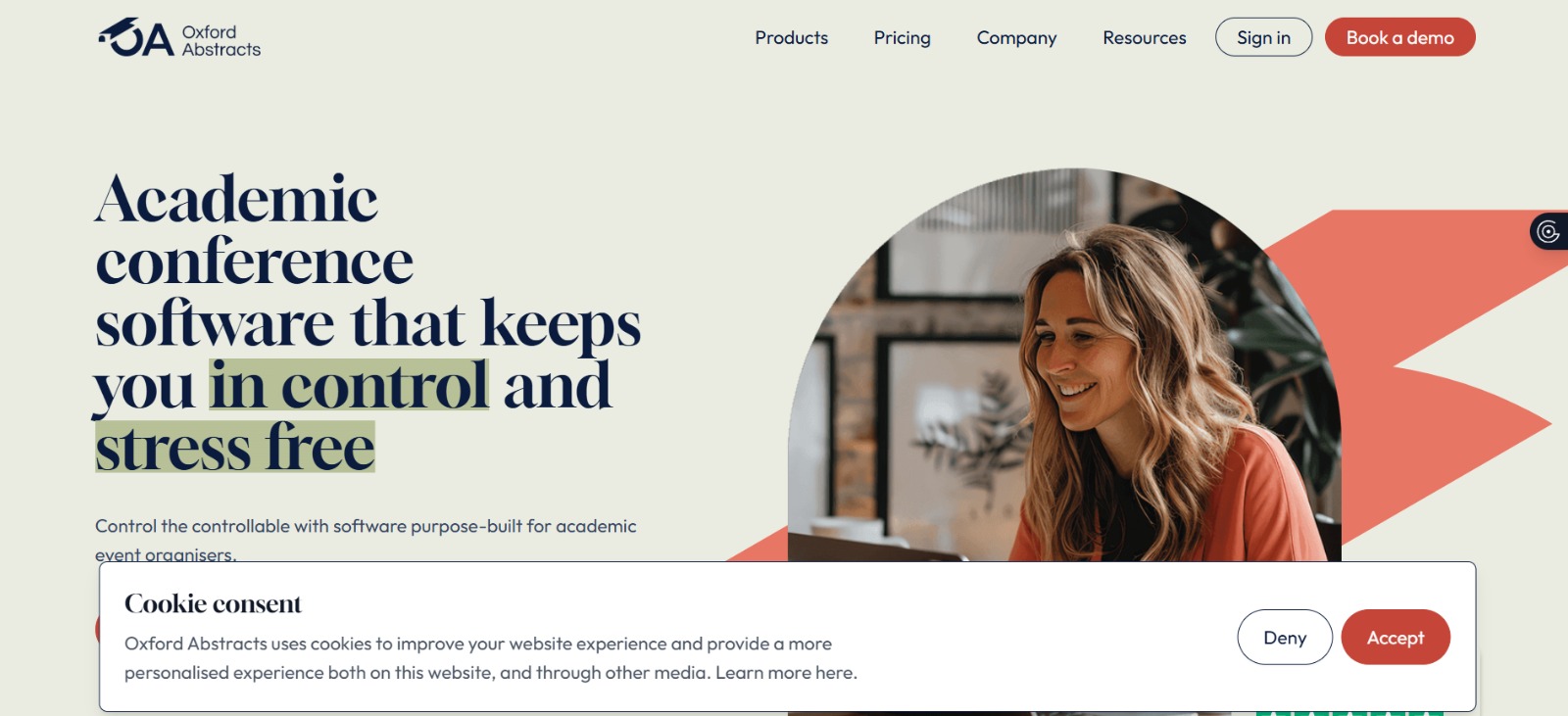Deny cookies in the consent banner
1568x716 pixels.
1285,638
